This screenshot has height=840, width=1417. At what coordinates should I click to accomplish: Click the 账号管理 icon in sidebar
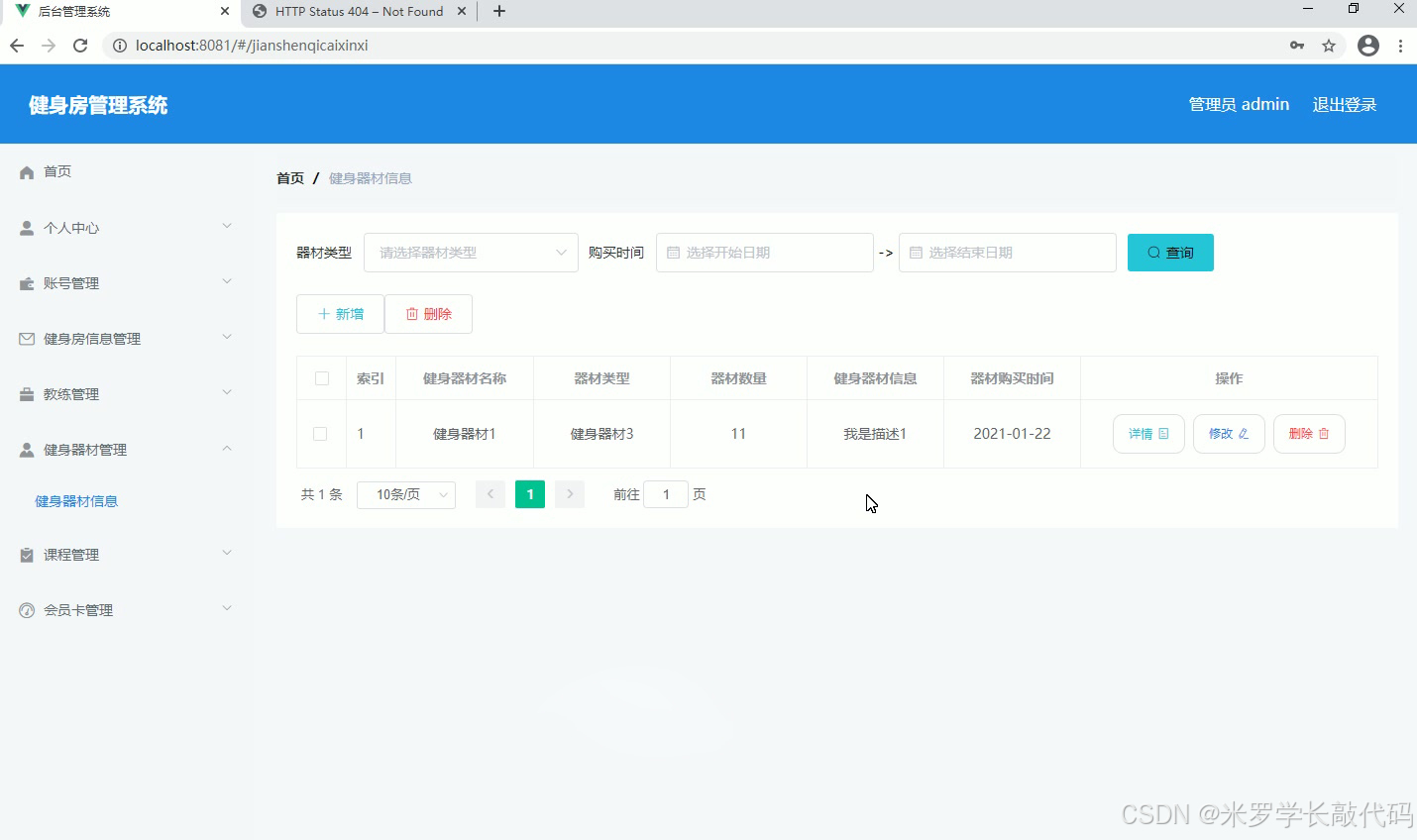(x=26, y=282)
